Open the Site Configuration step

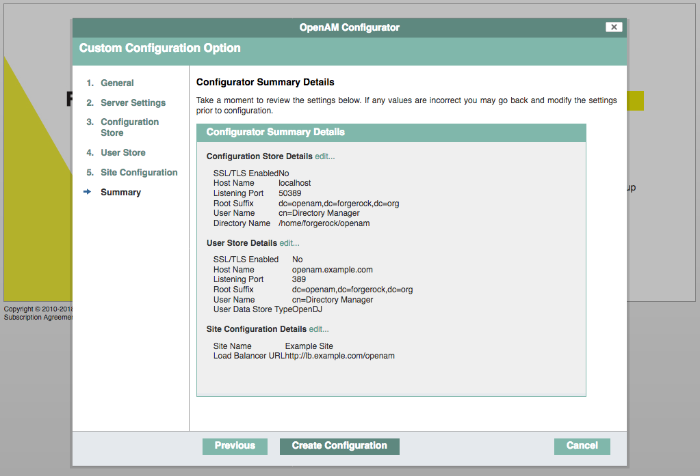[139, 172]
